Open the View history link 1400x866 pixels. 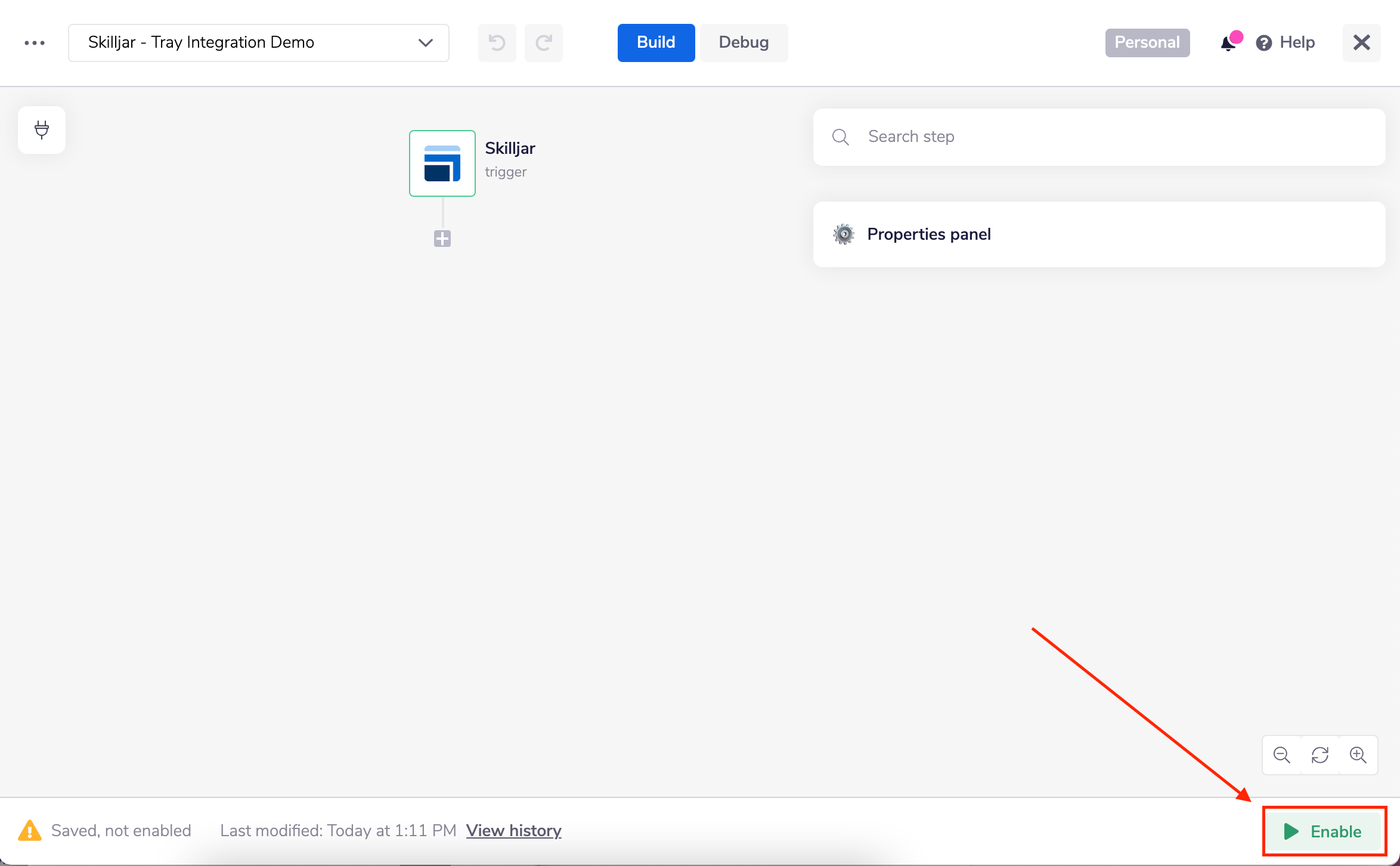point(513,831)
